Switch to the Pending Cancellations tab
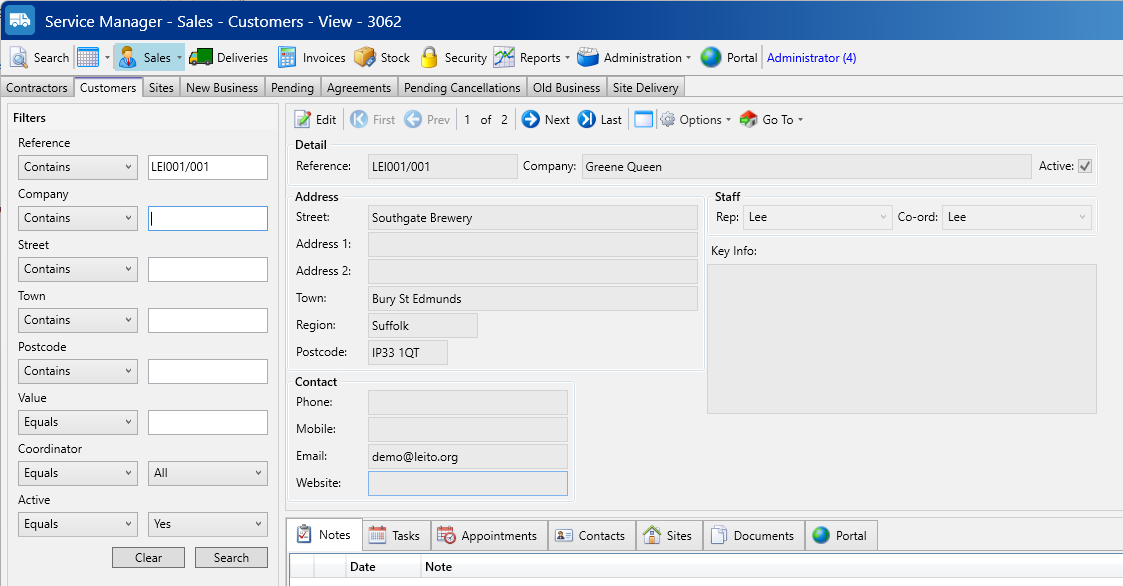This screenshot has width=1123, height=586. pyautogui.click(x=462, y=88)
